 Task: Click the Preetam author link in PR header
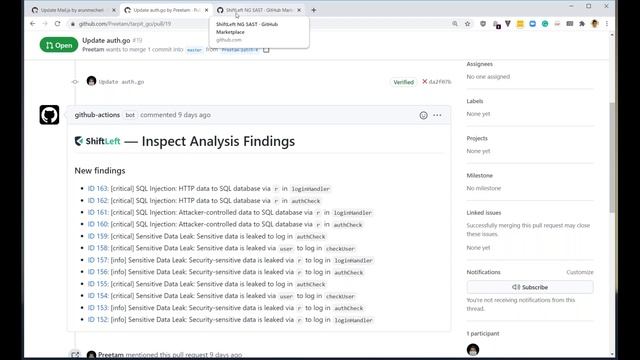93,49
